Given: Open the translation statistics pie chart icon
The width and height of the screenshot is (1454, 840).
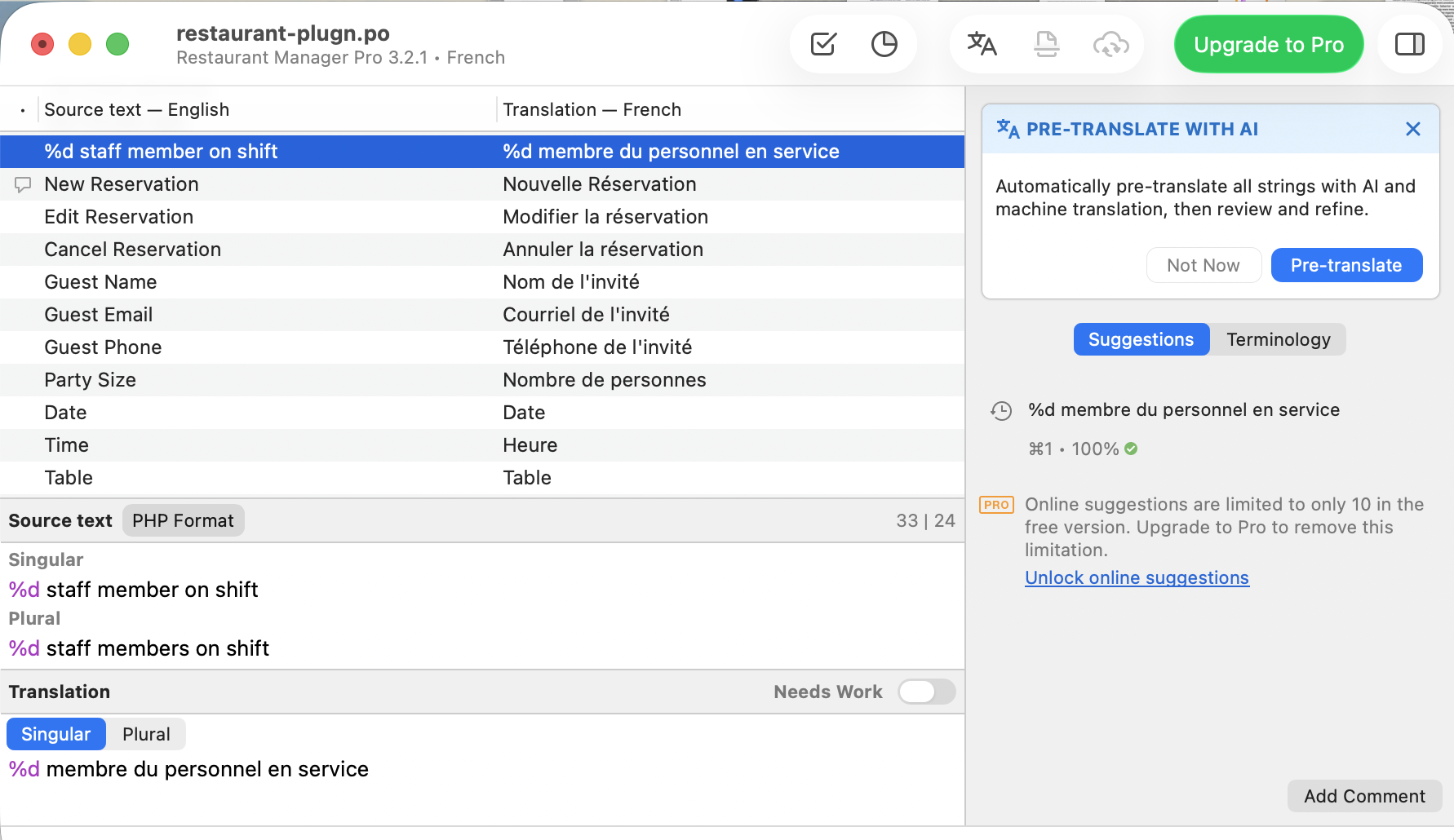Looking at the screenshot, I should (x=884, y=44).
